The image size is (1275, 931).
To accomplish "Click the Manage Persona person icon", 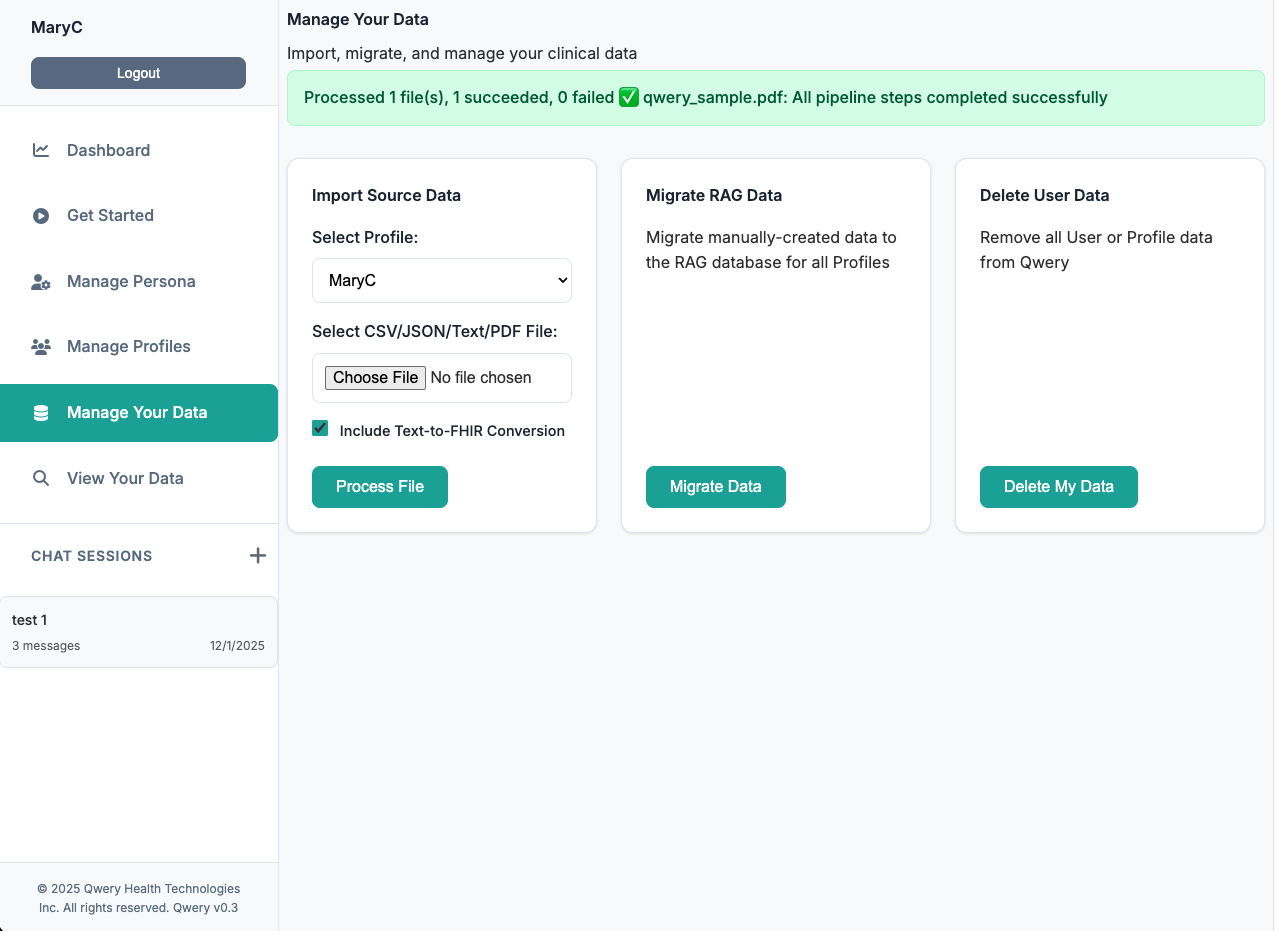I will coord(41,281).
